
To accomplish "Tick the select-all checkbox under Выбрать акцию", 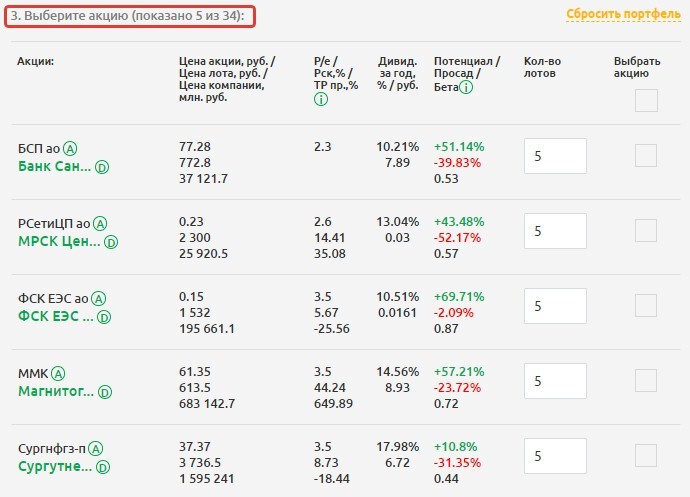I will tap(646, 100).
